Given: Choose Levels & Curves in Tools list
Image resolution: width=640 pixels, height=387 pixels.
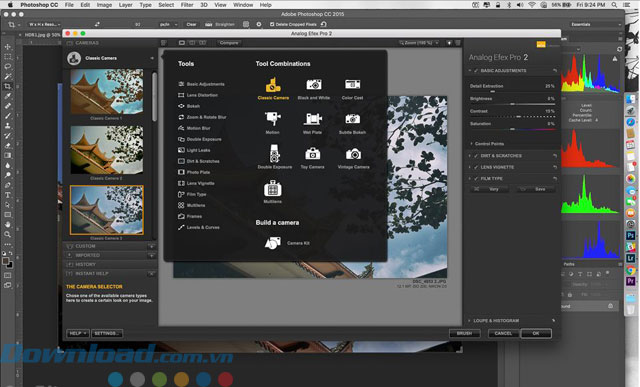Looking at the screenshot, I should (x=199, y=227).
